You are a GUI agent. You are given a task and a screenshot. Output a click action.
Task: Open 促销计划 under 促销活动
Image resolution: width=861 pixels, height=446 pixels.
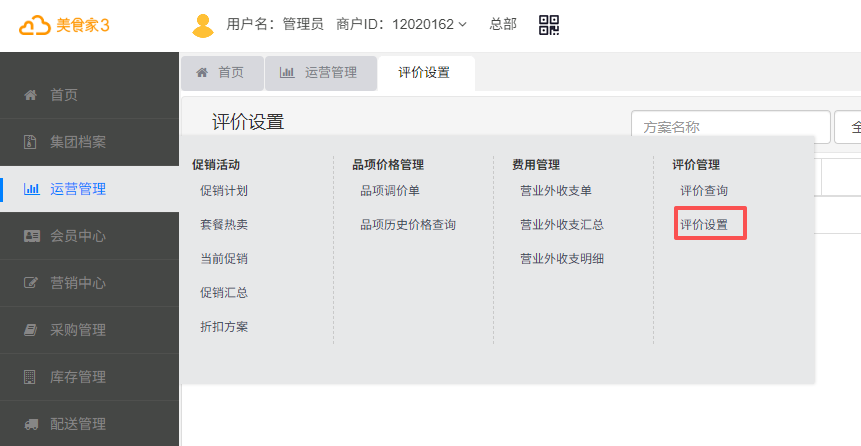pyautogui.click(x=224, y=191)
